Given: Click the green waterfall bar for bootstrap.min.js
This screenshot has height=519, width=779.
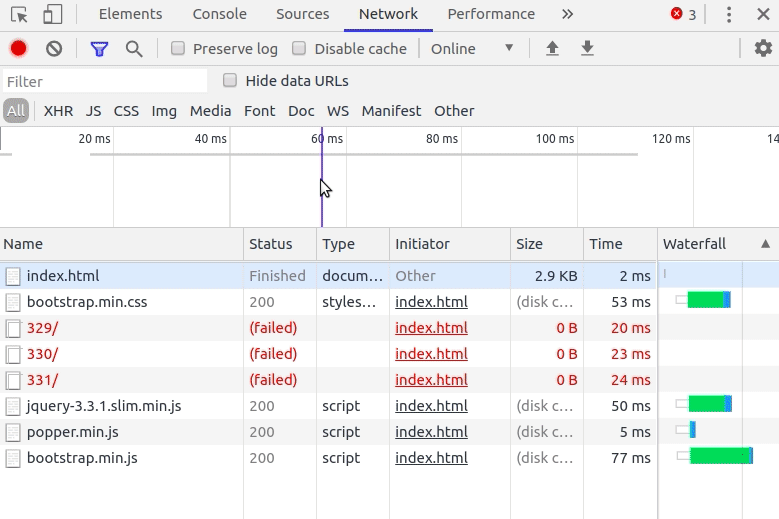Looking at the screenshot, I should pyautogui.click(x=719, y=455).
